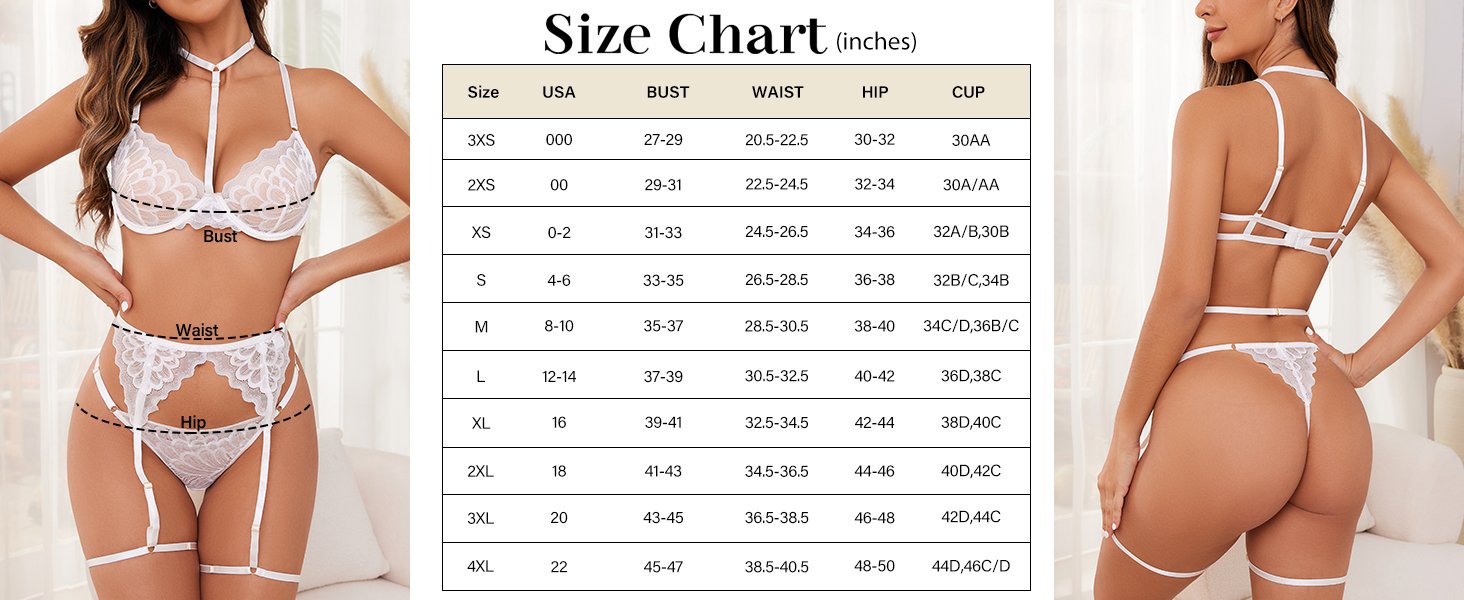
Task: Click the 'HIP' column header
Action: (x=875, y=92)
